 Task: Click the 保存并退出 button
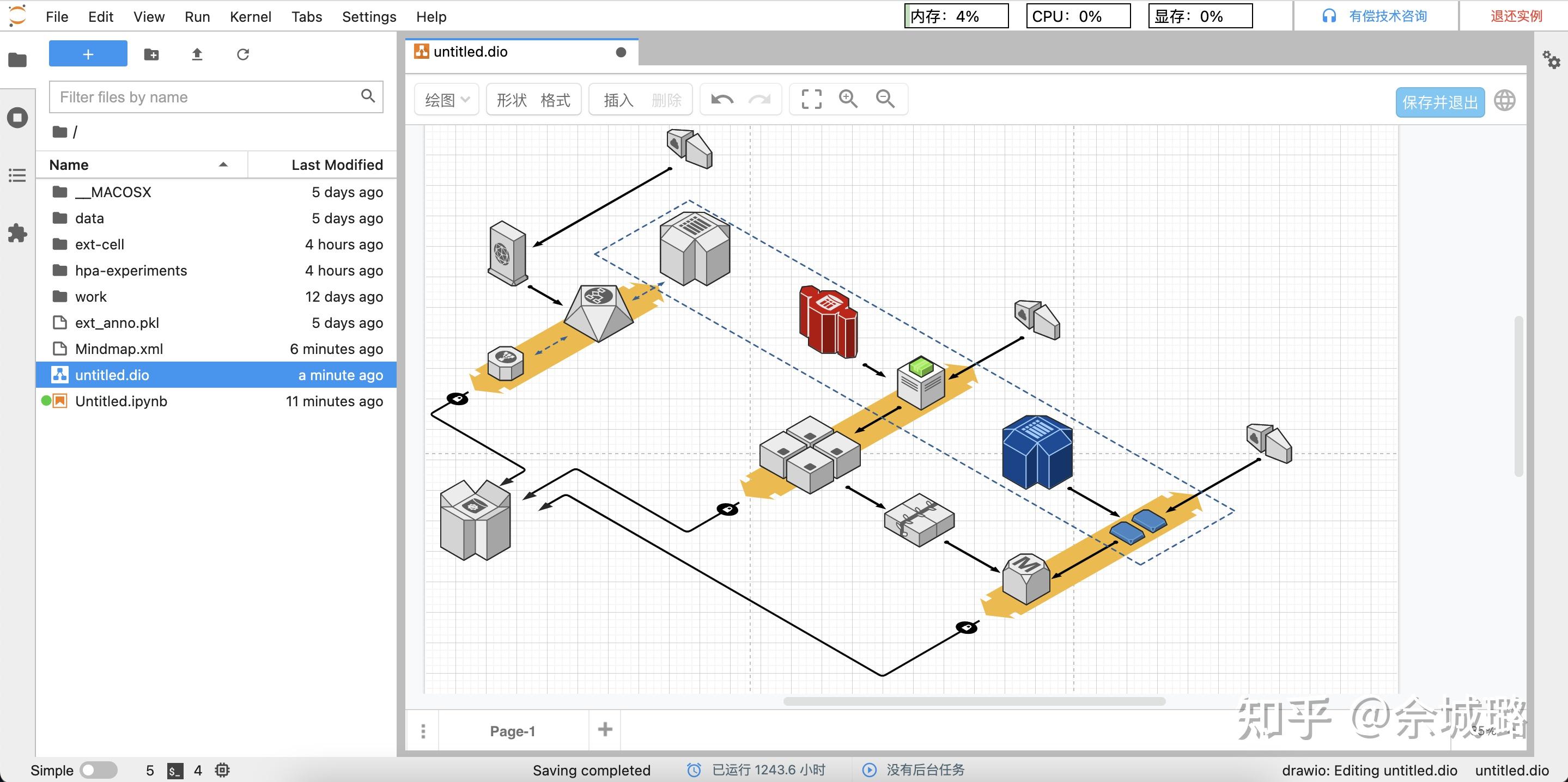[x=1439, y=102]
